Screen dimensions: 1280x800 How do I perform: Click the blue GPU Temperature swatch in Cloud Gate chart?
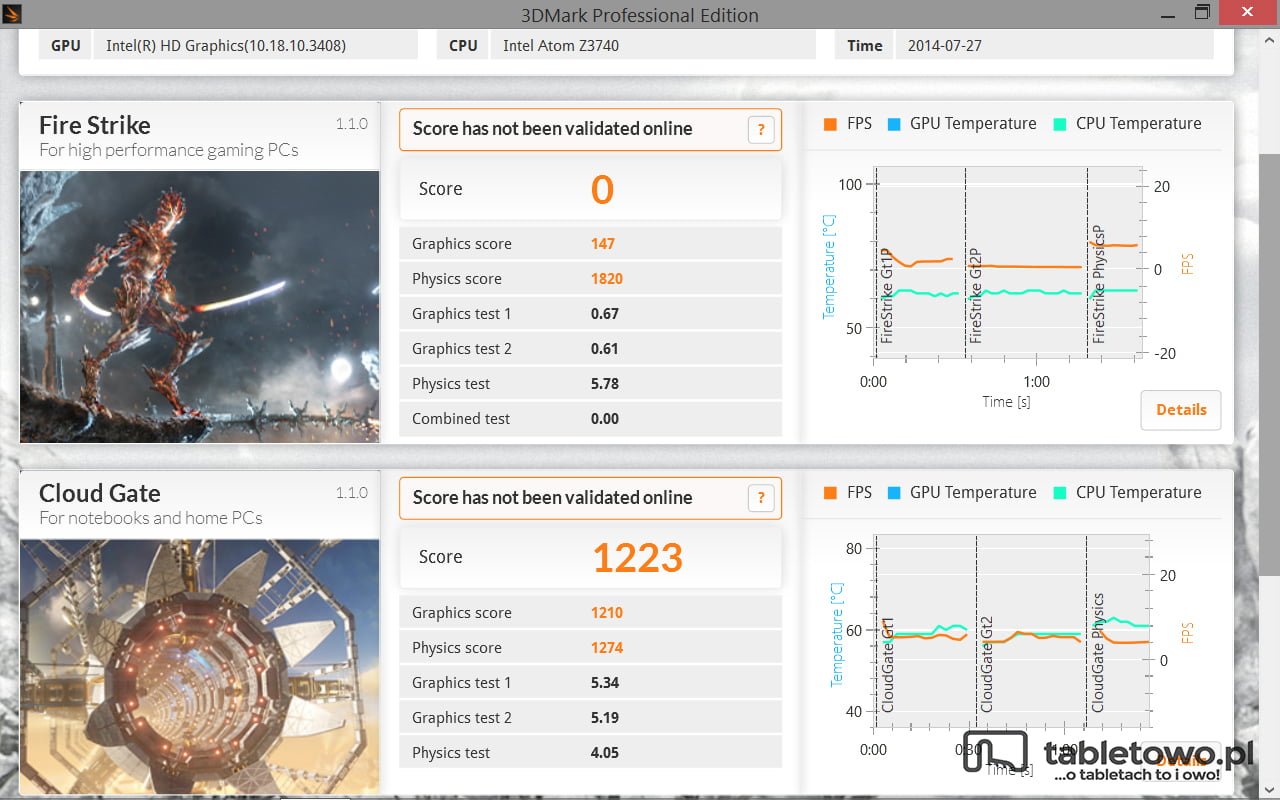(x=894, y=493)
